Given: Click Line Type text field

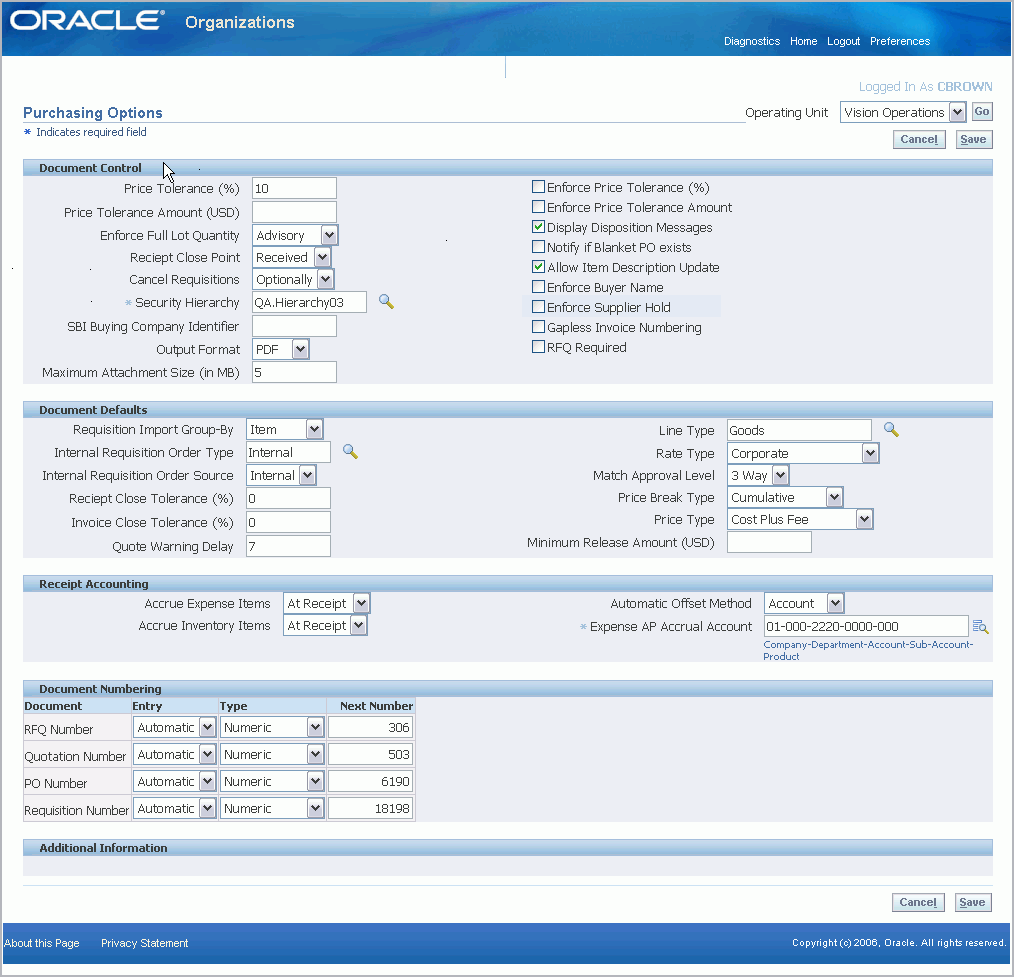Looking at the screenshot, I should tap(799, 431).
